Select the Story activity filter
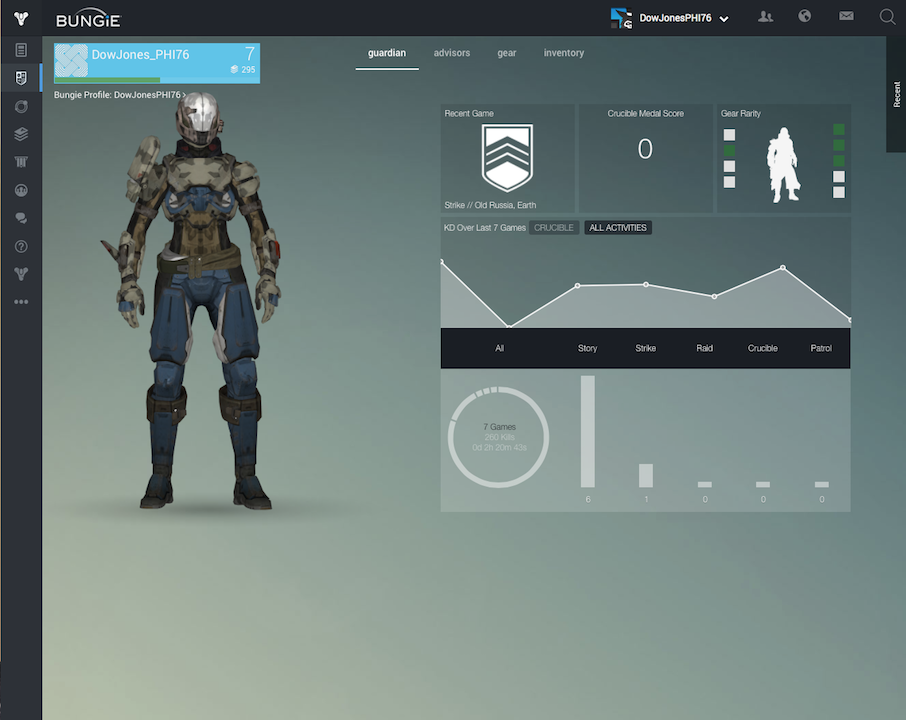 pyautogui.click(x=587, y=348)
